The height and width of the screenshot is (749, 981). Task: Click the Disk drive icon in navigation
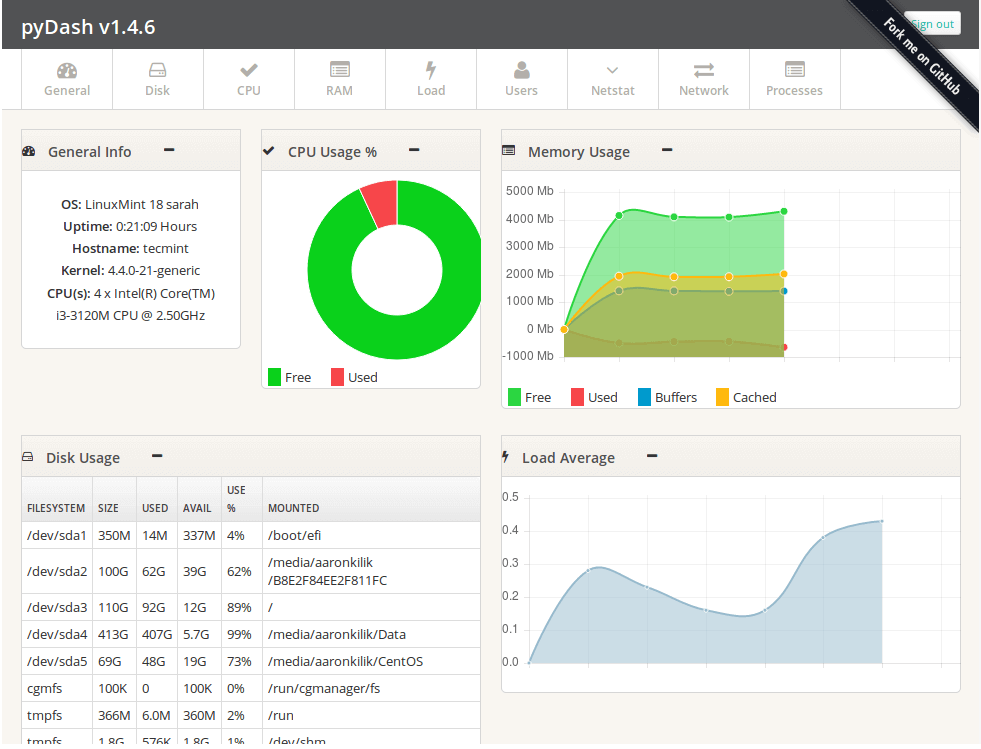point(158,69)
